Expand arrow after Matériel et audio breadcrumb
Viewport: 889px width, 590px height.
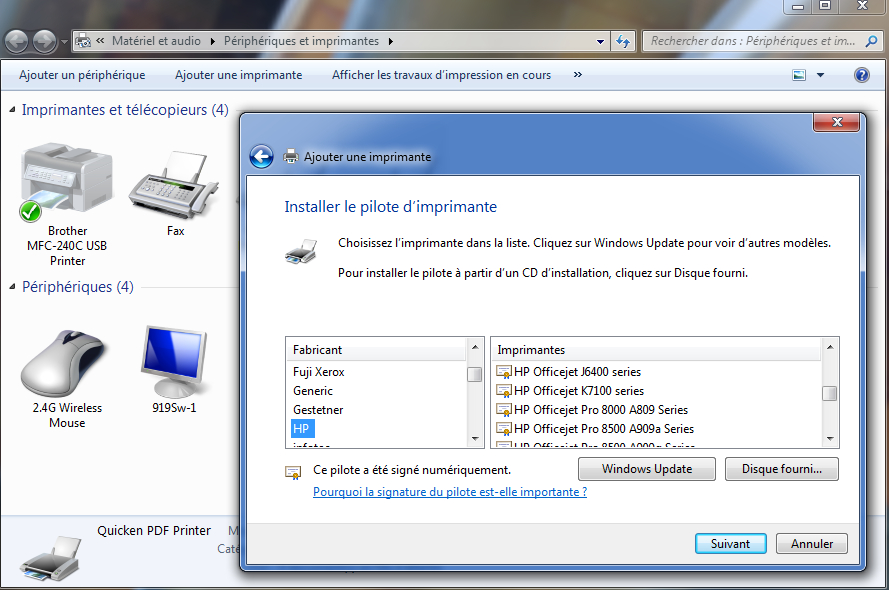[213, 41]
